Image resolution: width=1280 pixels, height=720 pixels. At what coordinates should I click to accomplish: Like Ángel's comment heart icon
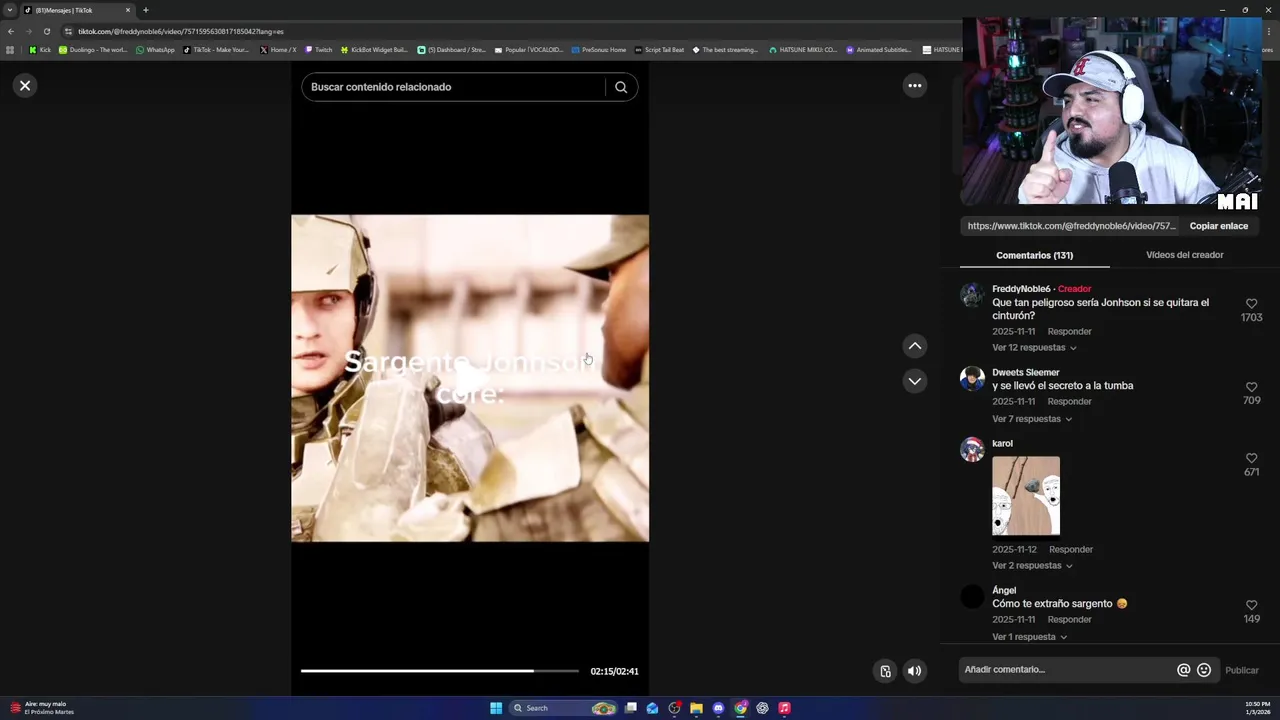coord(1251,605)
